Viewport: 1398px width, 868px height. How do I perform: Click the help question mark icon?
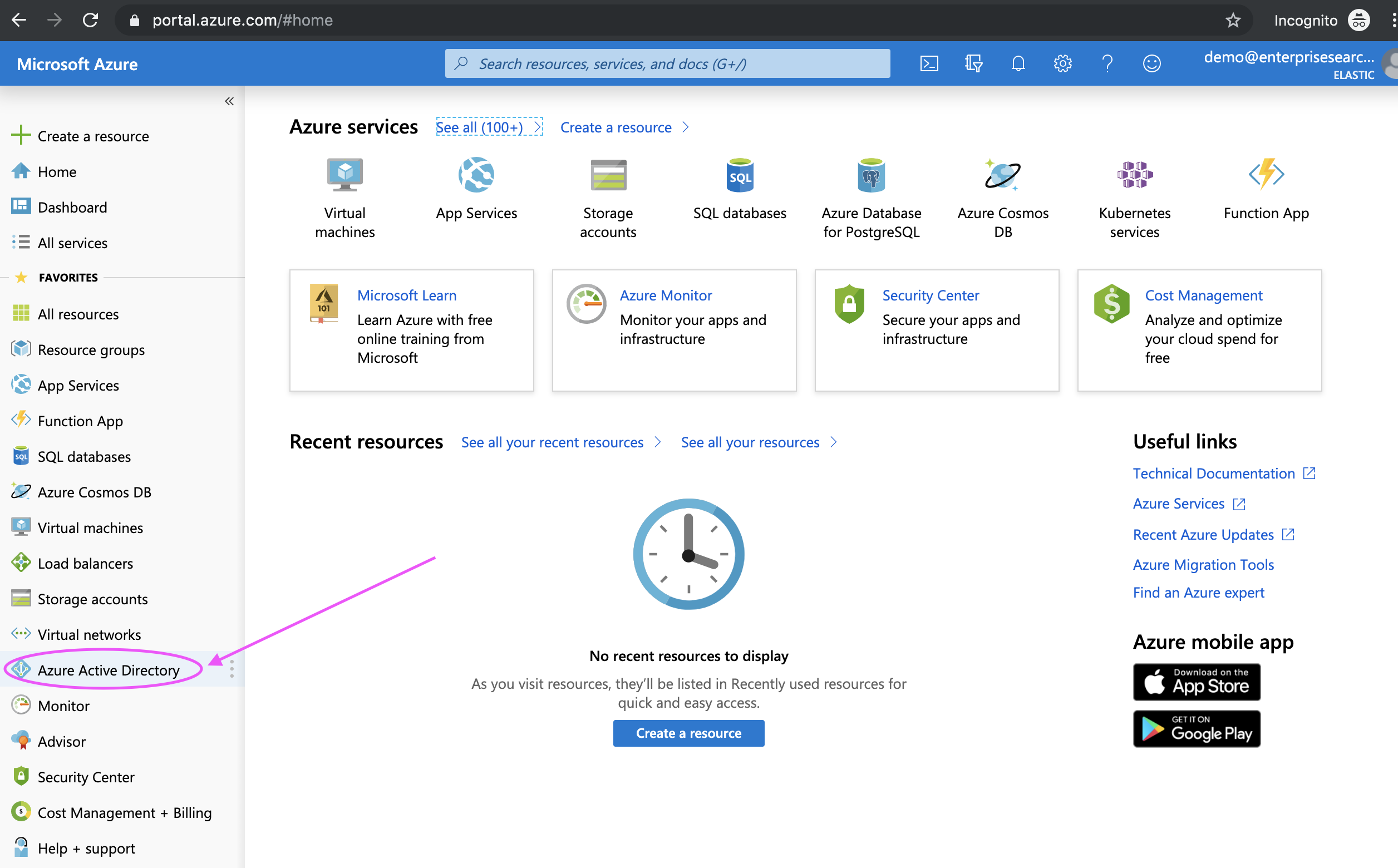[x=1107, y=63]
